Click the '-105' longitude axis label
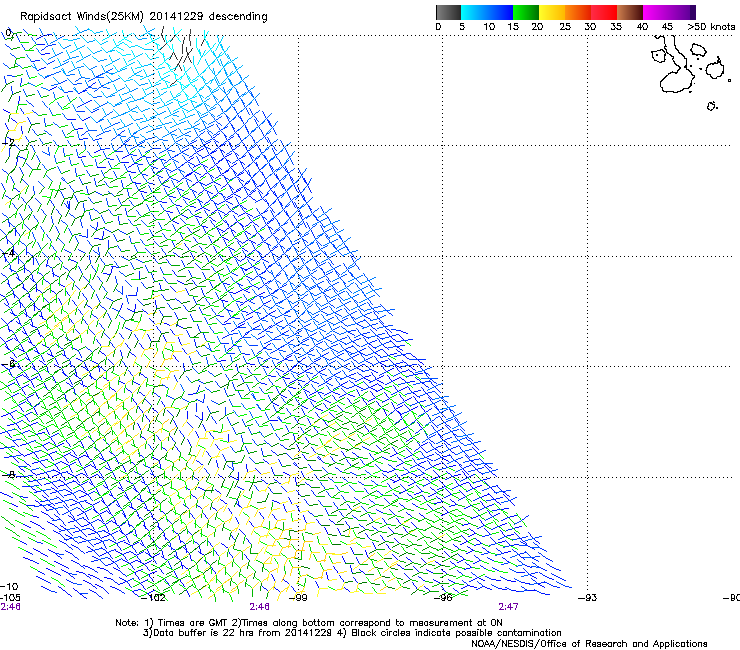 pyautogui.click(x=10, y=598)
